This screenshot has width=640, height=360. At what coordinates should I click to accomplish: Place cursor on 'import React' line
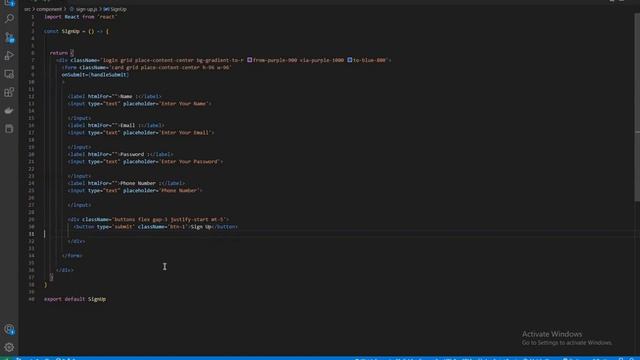[80, 17]
